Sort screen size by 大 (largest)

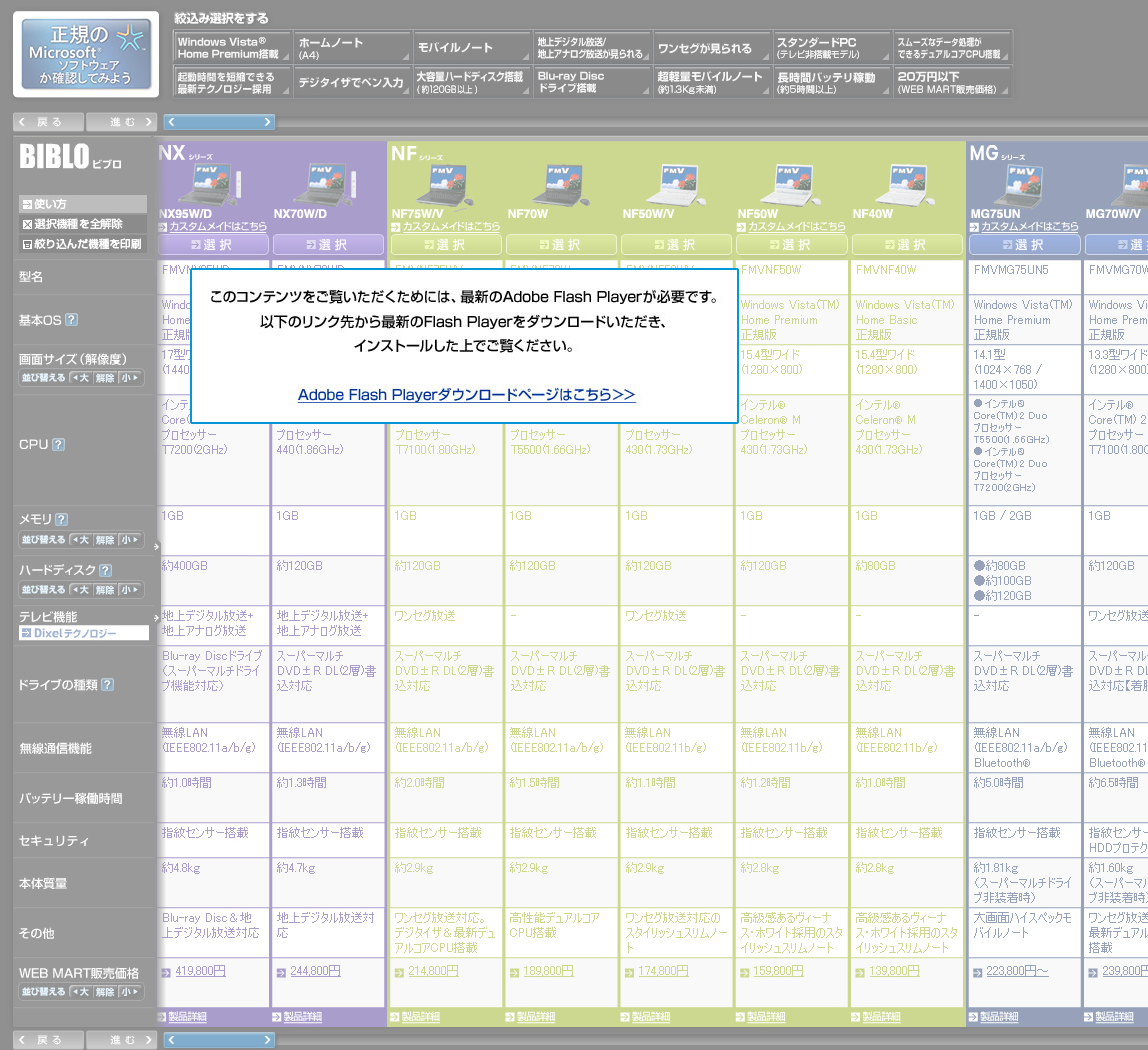pos(79,378)
